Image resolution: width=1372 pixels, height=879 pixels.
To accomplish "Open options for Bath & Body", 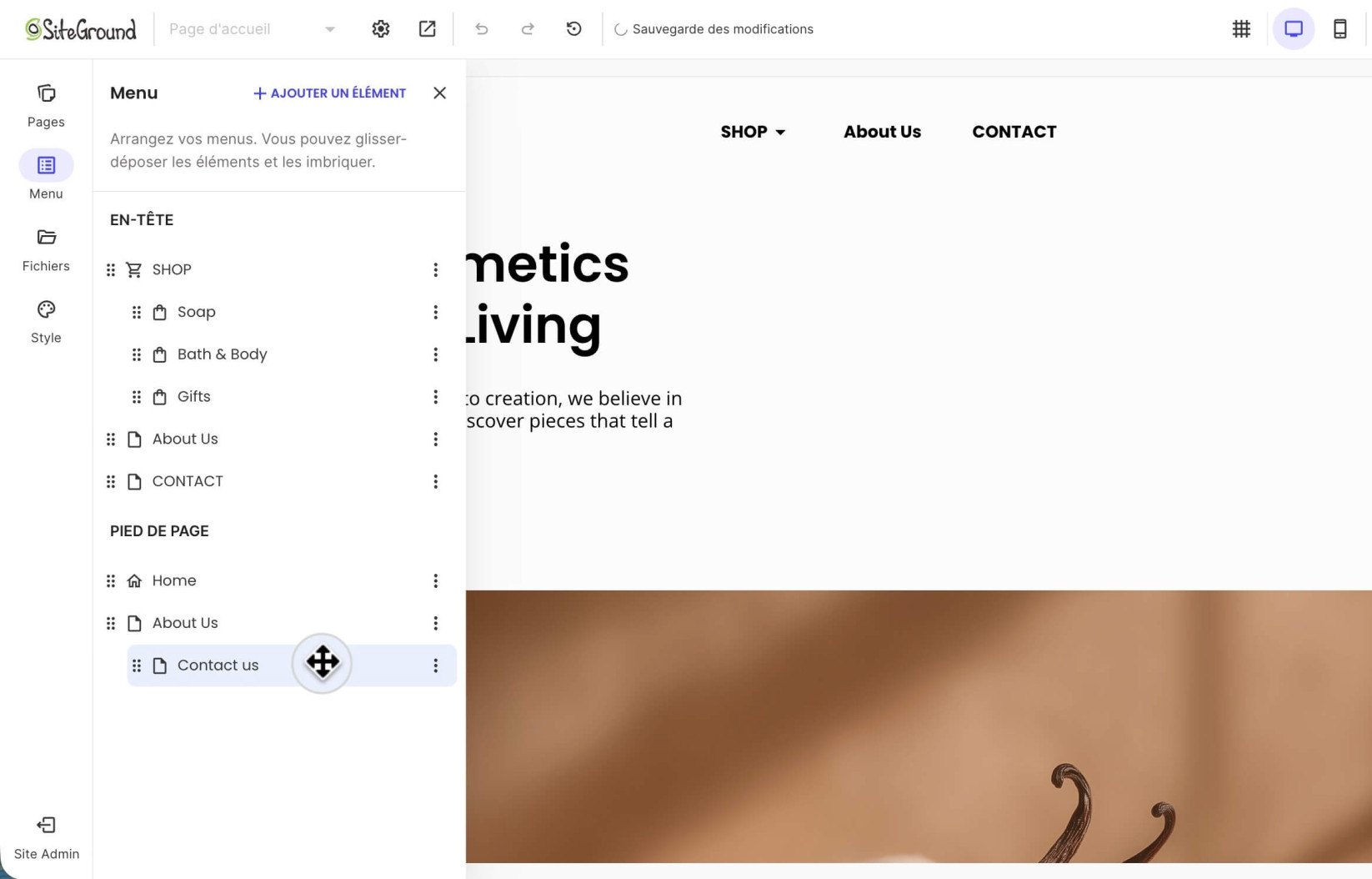I will click(x=435, y=354).
